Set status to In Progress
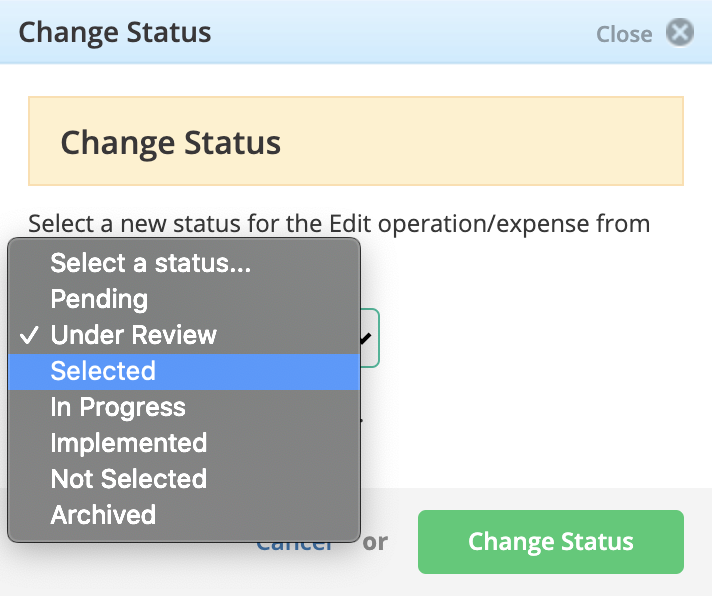This screenshot has height=596, width=712. coord(184,407)
